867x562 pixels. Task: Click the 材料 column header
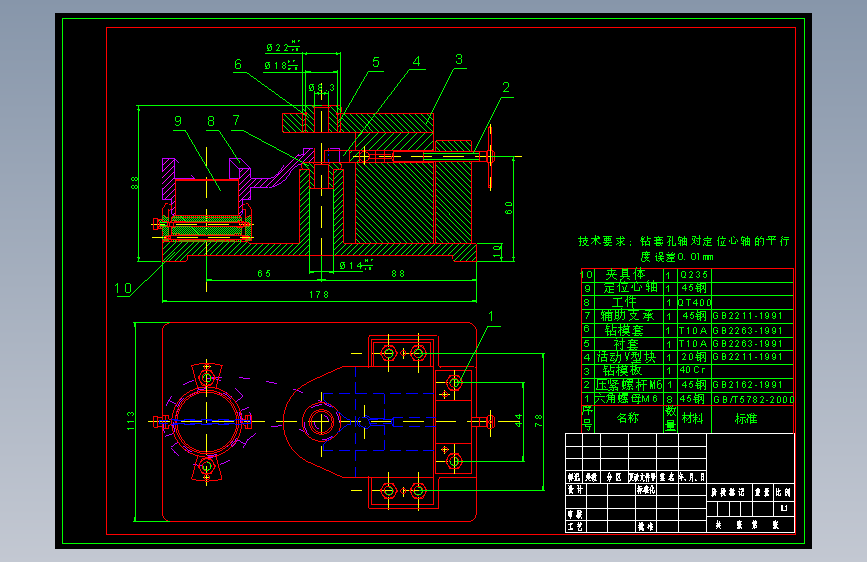pyautogui.click(x=692, y=418)
